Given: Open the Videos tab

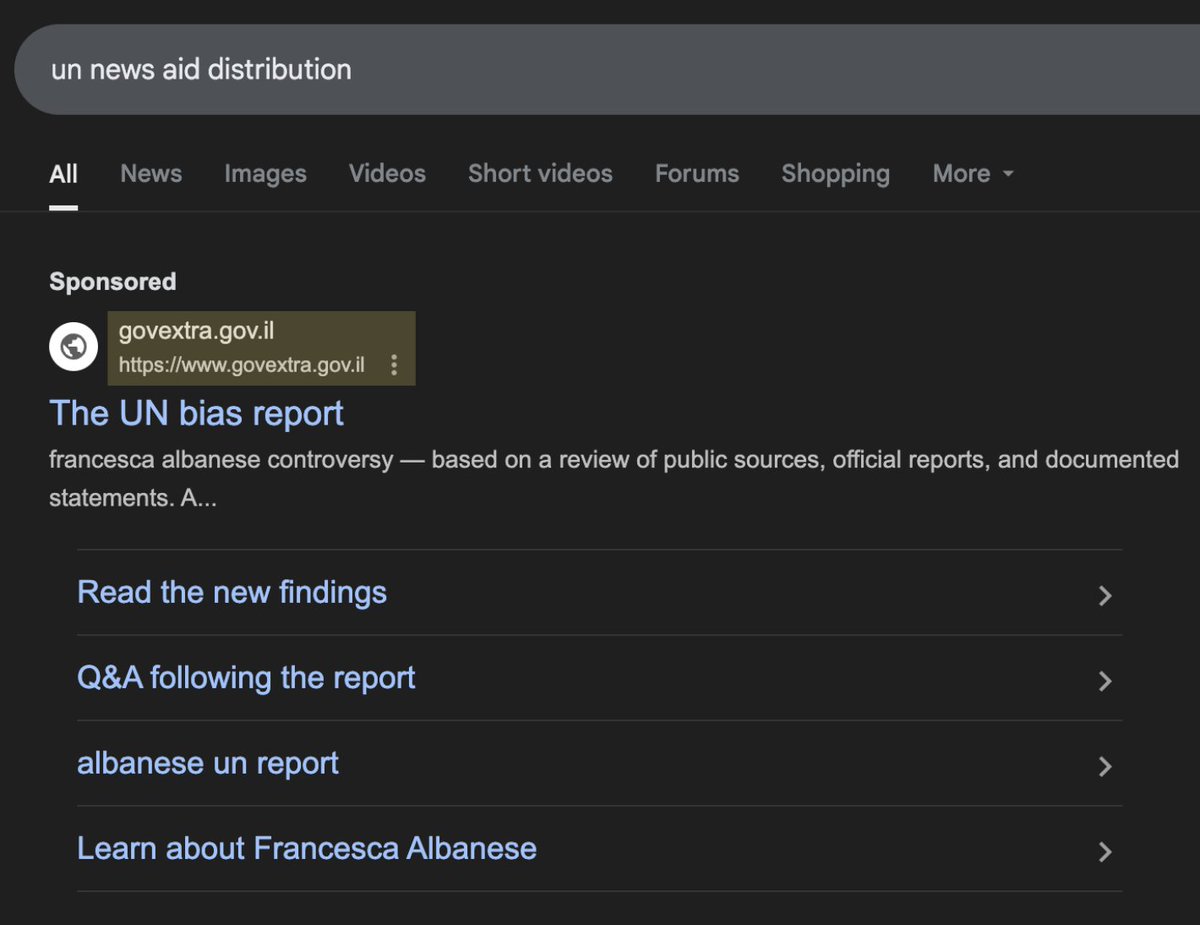Looking at the screenshot, I should [387, 173].
